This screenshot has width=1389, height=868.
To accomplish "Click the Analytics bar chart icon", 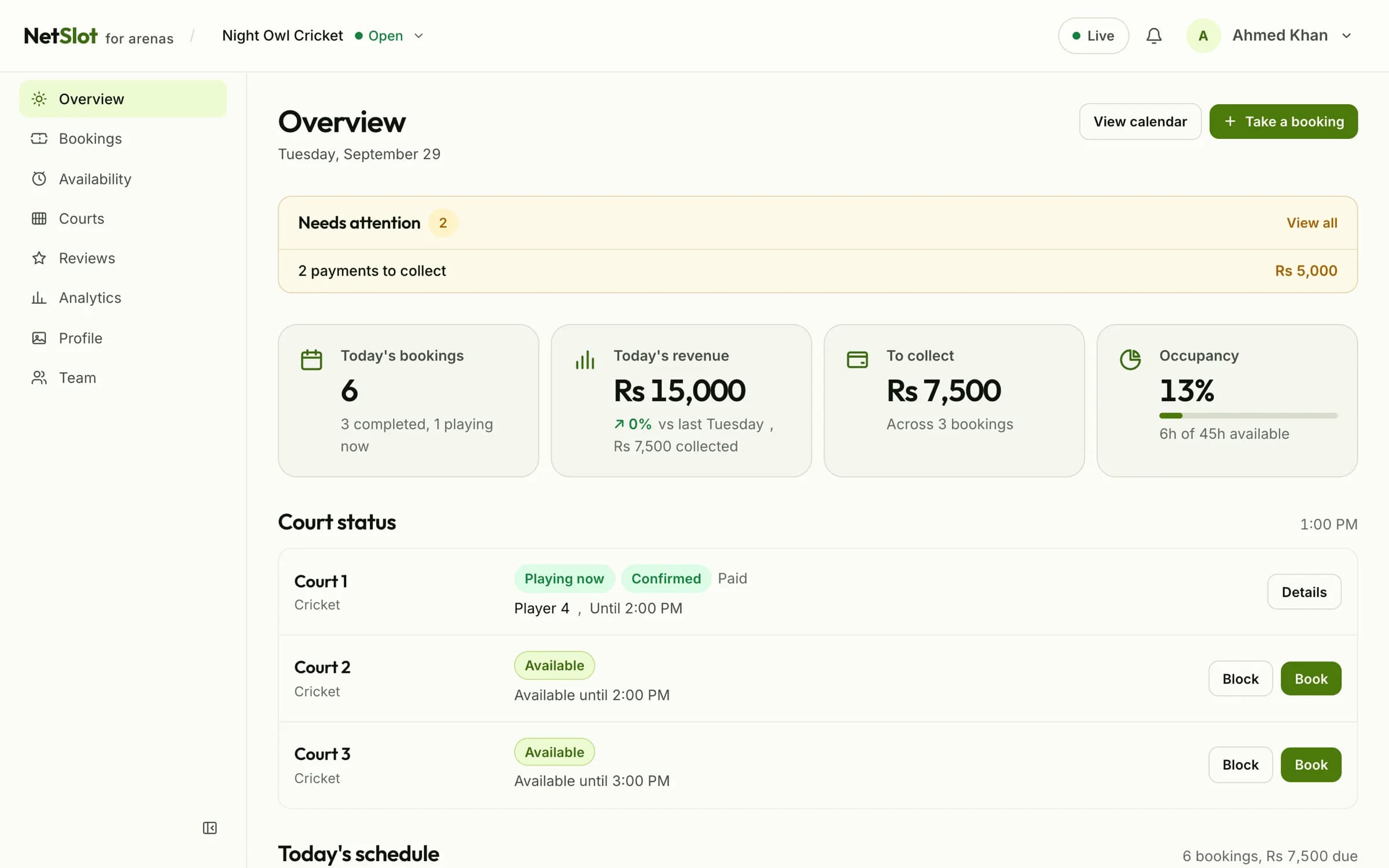I will point(39,298).
